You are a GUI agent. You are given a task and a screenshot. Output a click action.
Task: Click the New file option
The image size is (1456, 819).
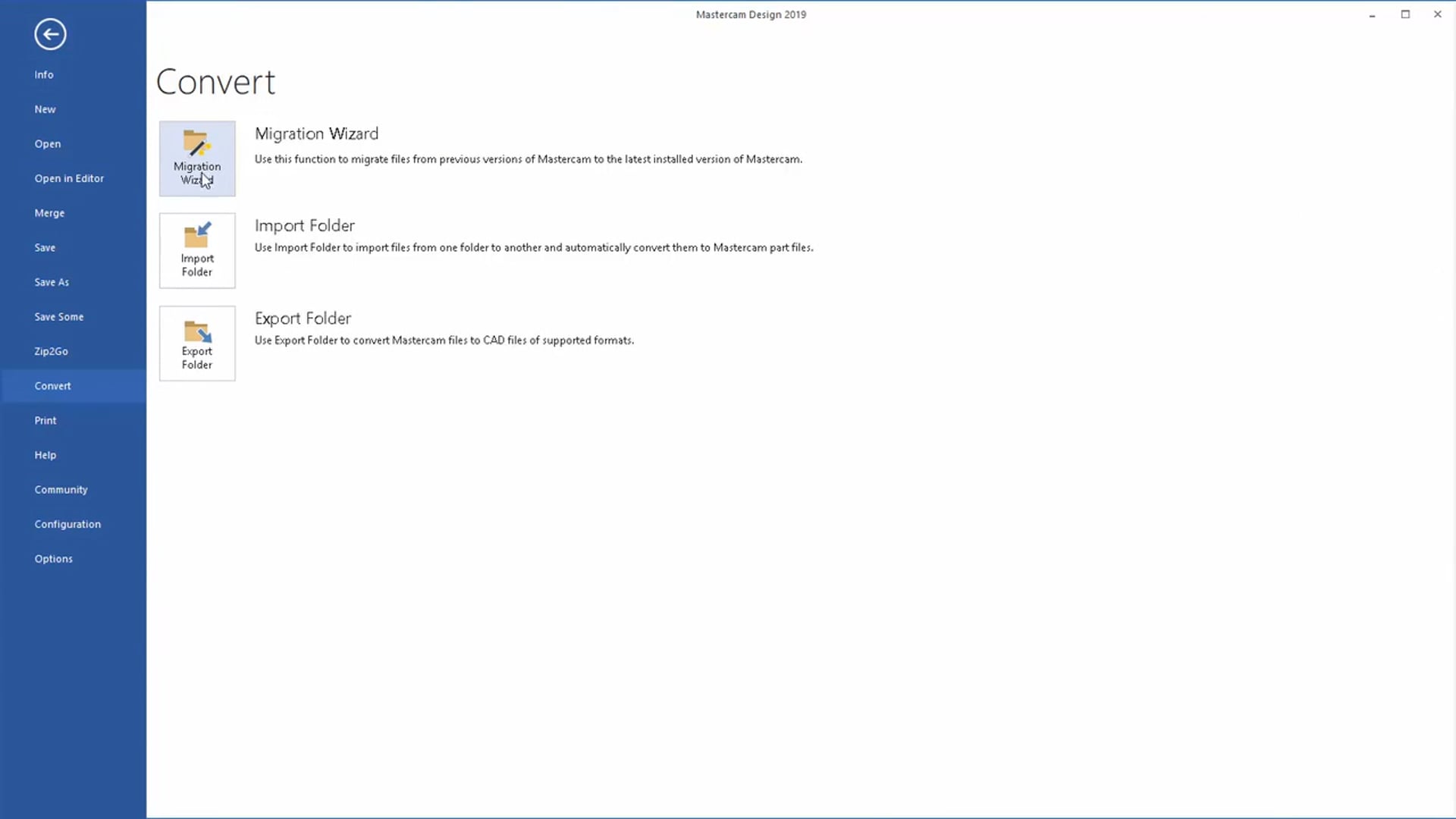[x=45, y=109]
